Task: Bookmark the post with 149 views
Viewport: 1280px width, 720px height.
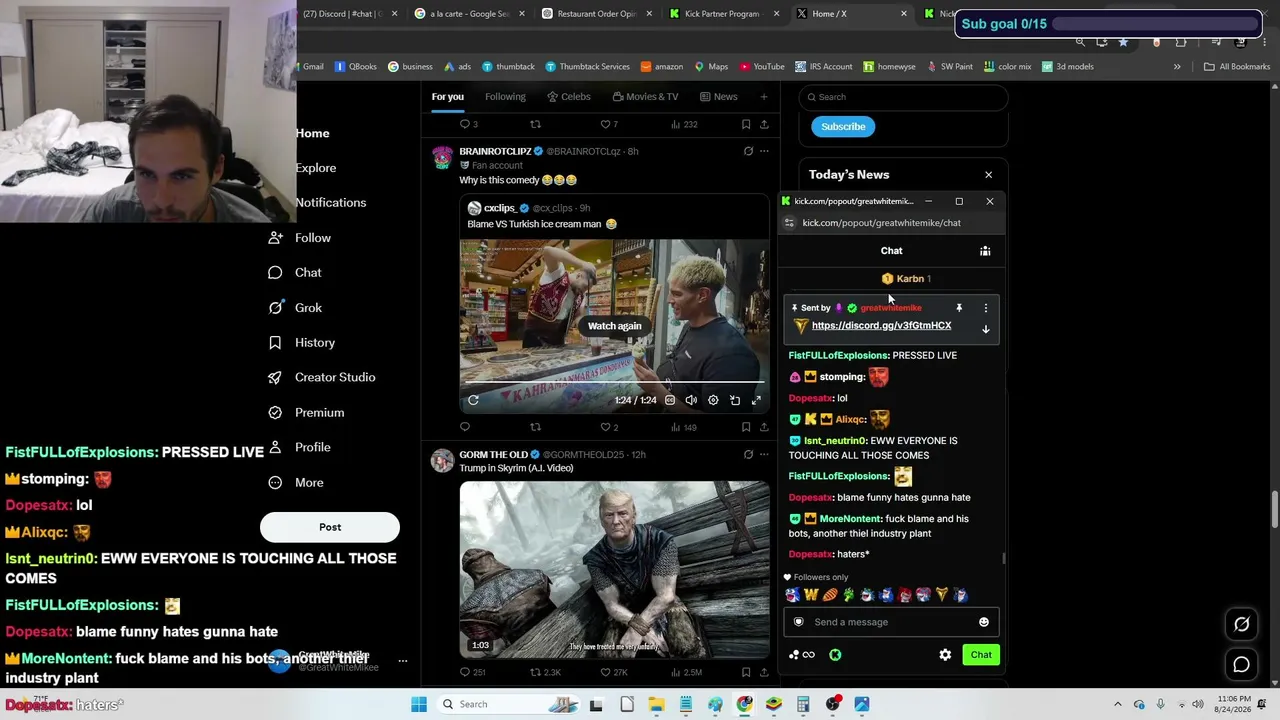Action: tap(746, 427)
